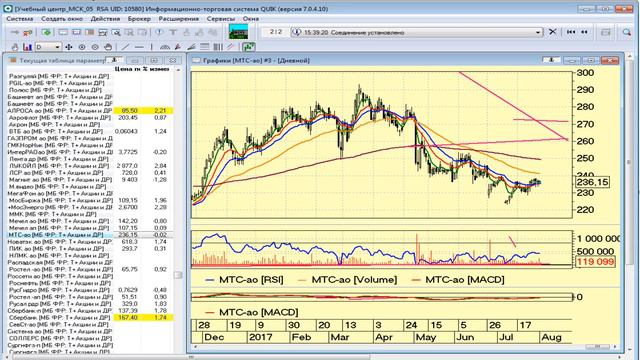Open the Окна menu

click(251, 19)
